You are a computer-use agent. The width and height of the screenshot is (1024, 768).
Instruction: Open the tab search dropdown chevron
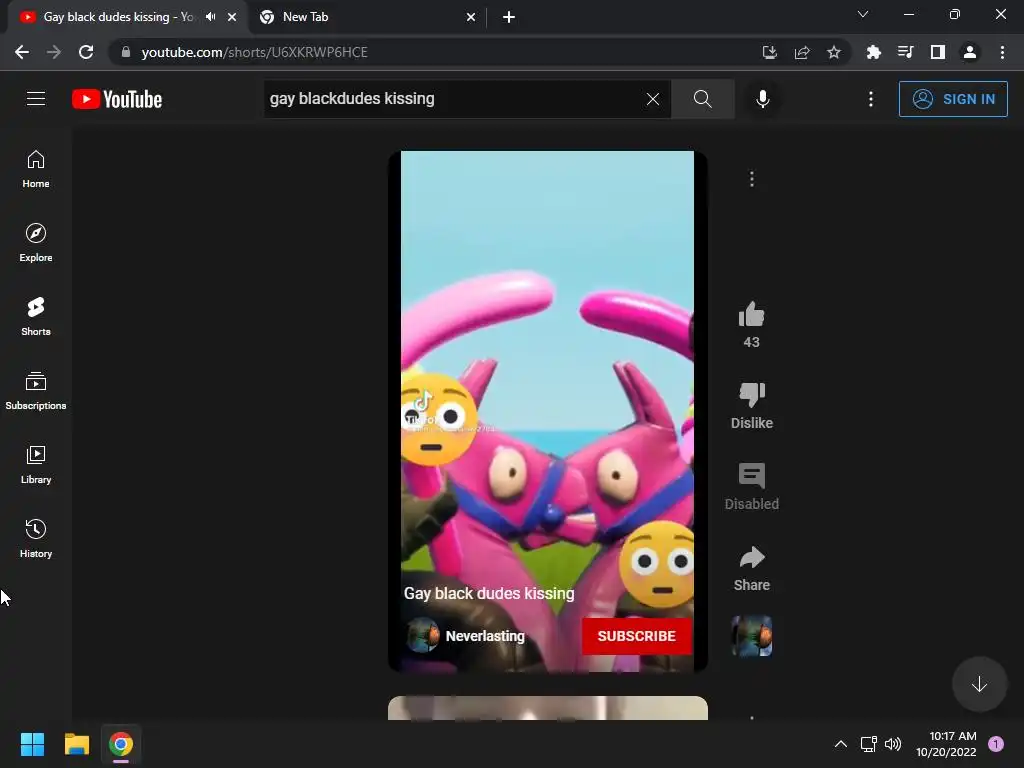863,14
